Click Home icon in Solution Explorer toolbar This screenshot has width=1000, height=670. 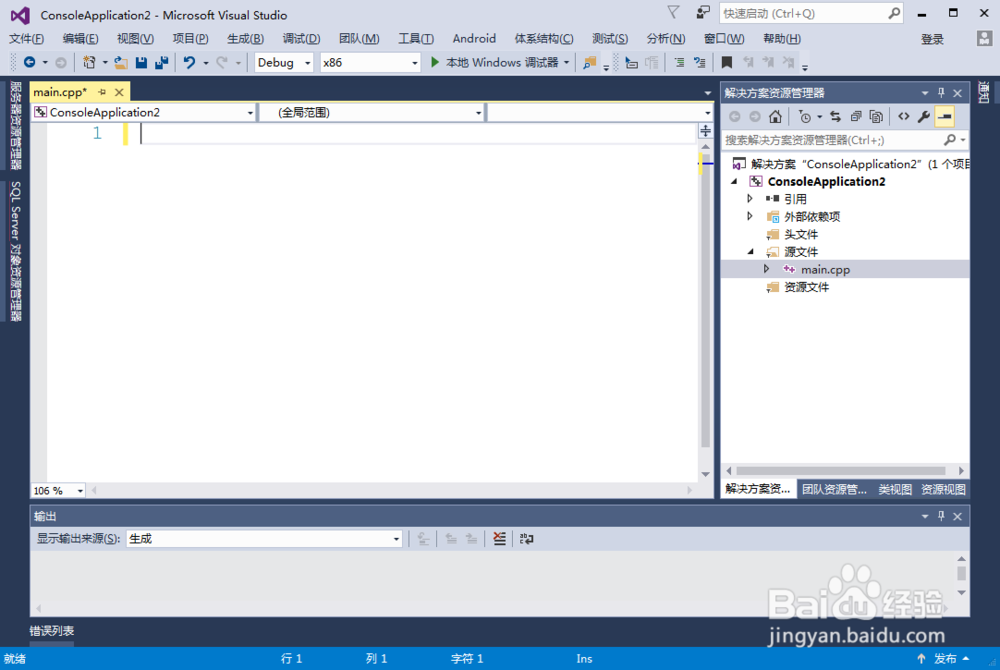pos(775,117)
